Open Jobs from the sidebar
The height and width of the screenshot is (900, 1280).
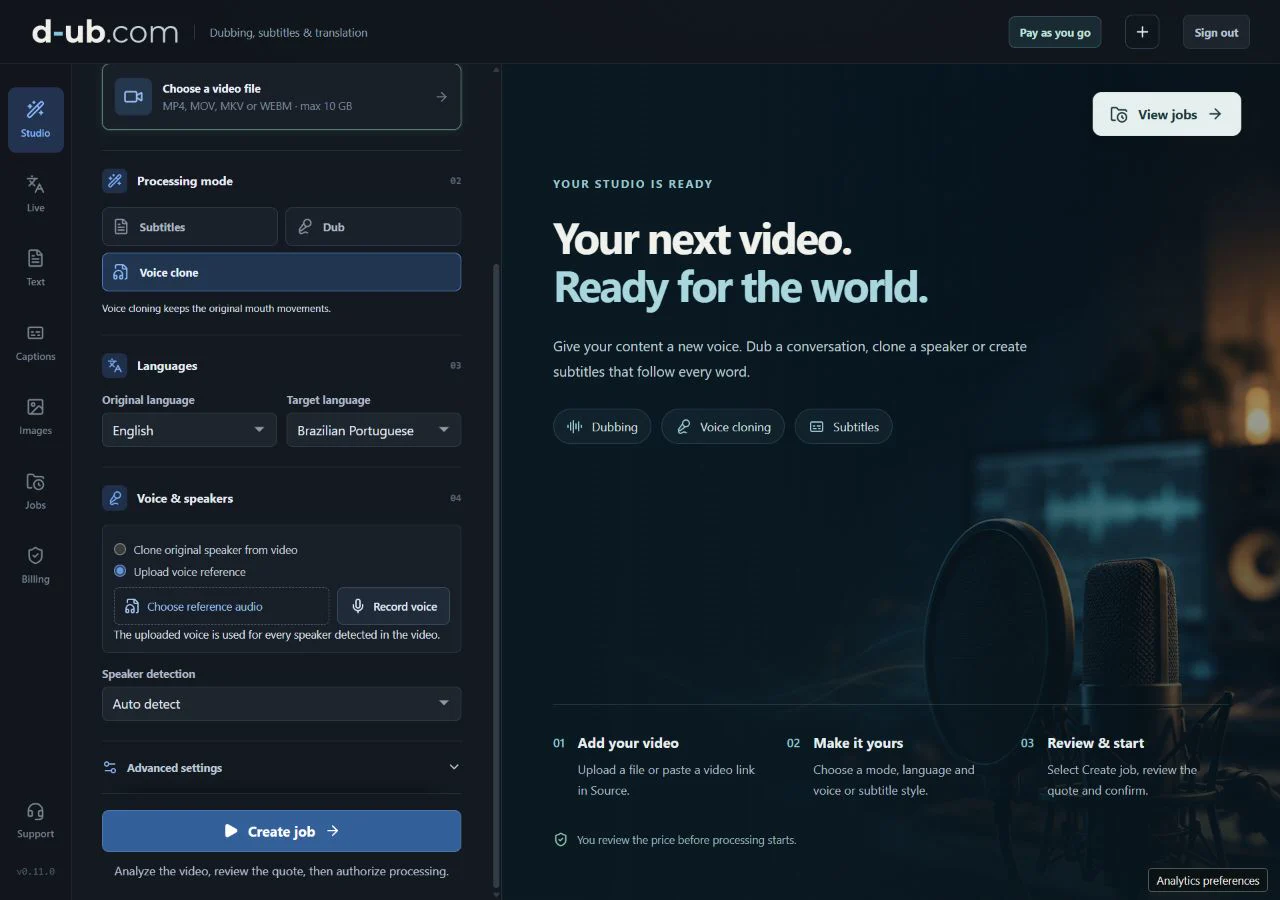tap(36, 491)
